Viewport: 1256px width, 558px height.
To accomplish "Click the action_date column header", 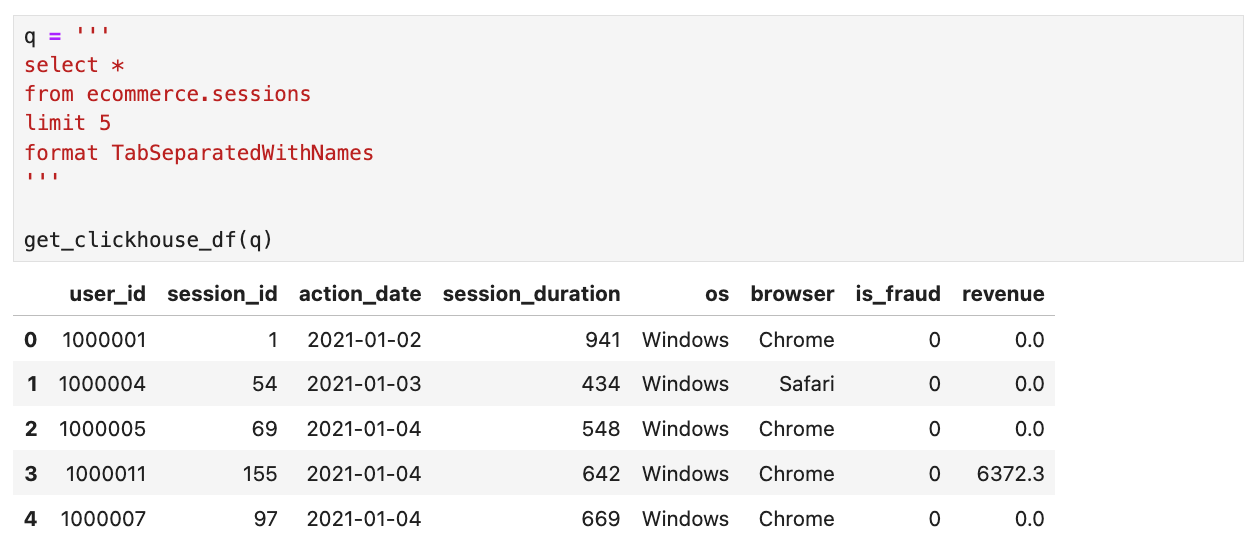I will click(360, 294).
